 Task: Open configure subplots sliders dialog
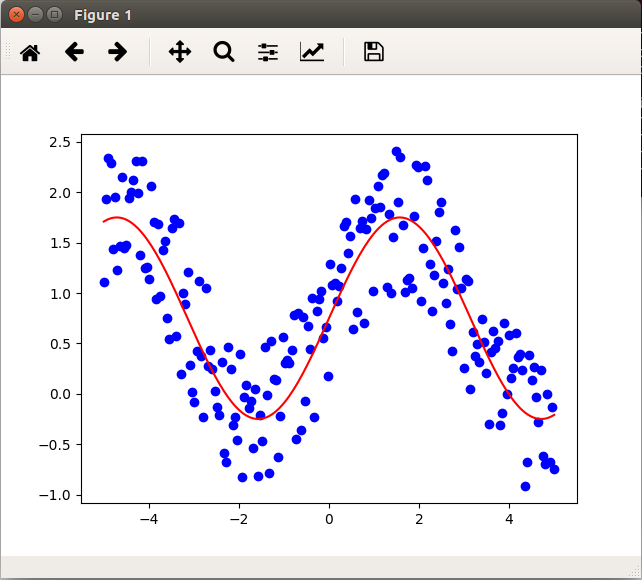pyautogui.click(x=268, y=52)
